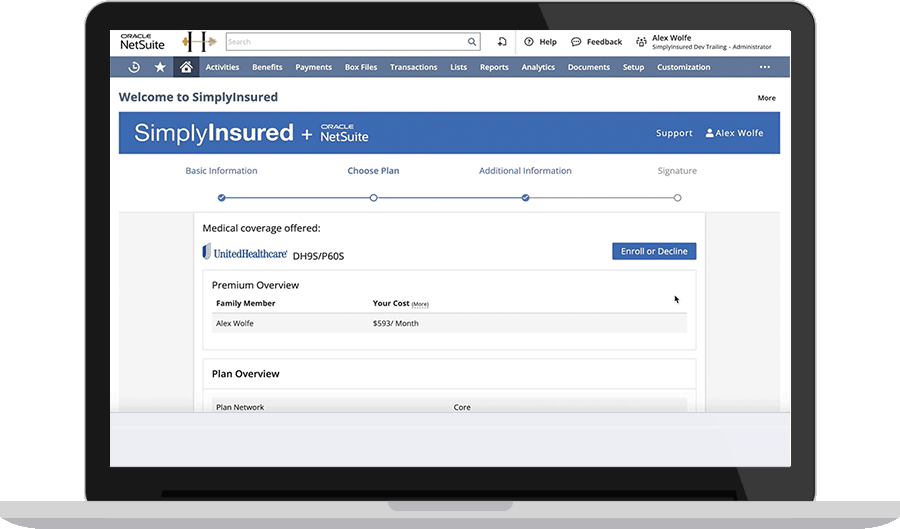Click the Plan Overview heading
The height and width of the screenshot is (529, 900).
point(246,374)
